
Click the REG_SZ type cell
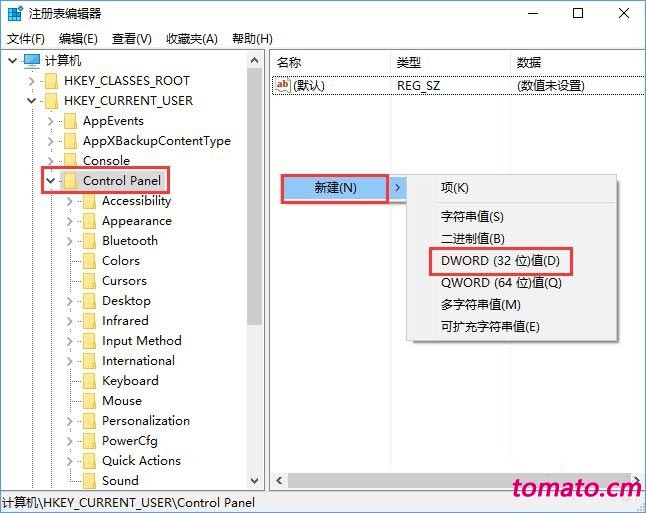point(418,86)
